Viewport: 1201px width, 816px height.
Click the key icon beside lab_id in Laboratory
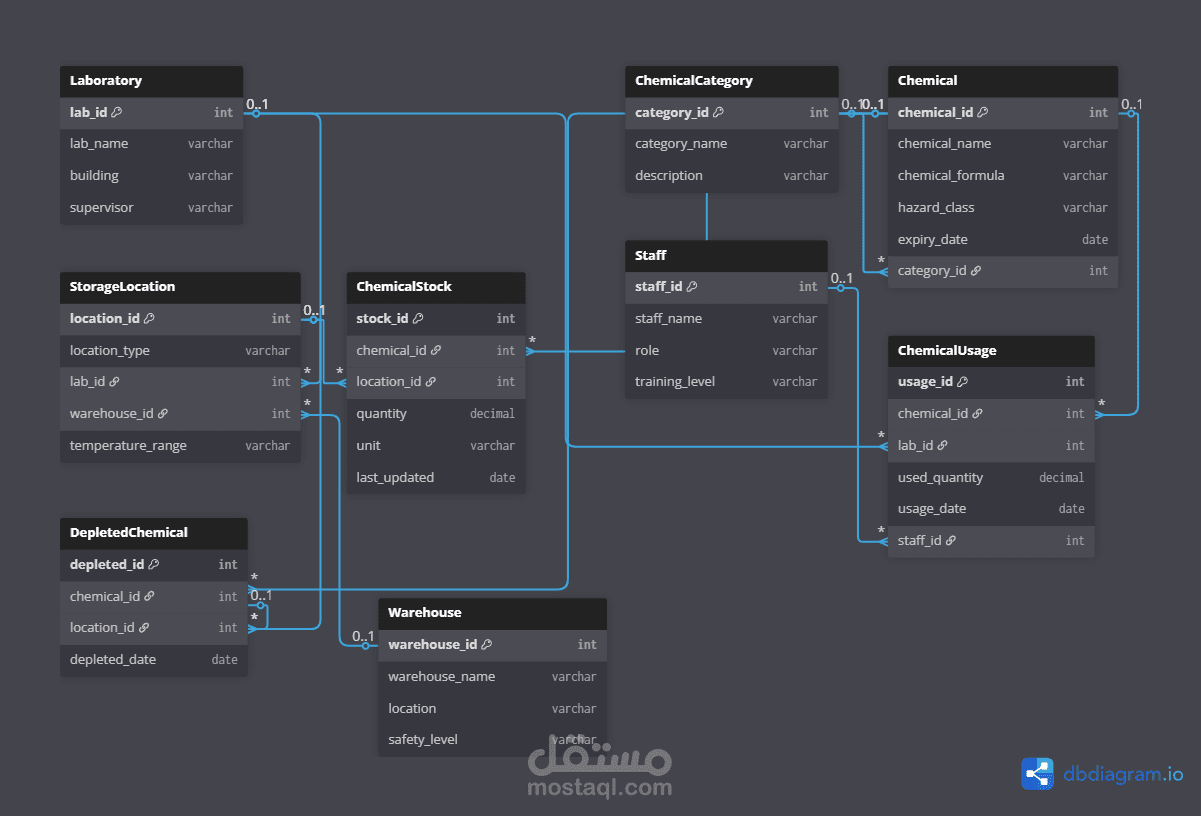117,112
